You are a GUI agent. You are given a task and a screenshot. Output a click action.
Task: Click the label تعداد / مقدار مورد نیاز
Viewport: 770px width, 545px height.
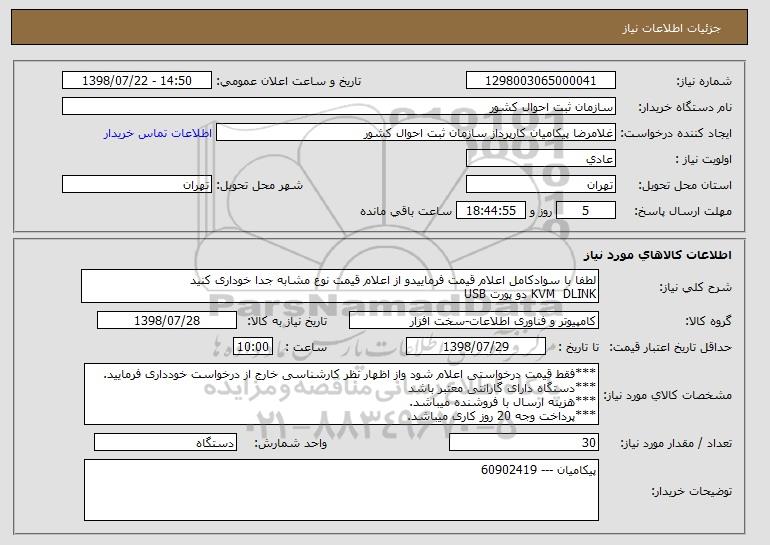click(x=676, y=444)
